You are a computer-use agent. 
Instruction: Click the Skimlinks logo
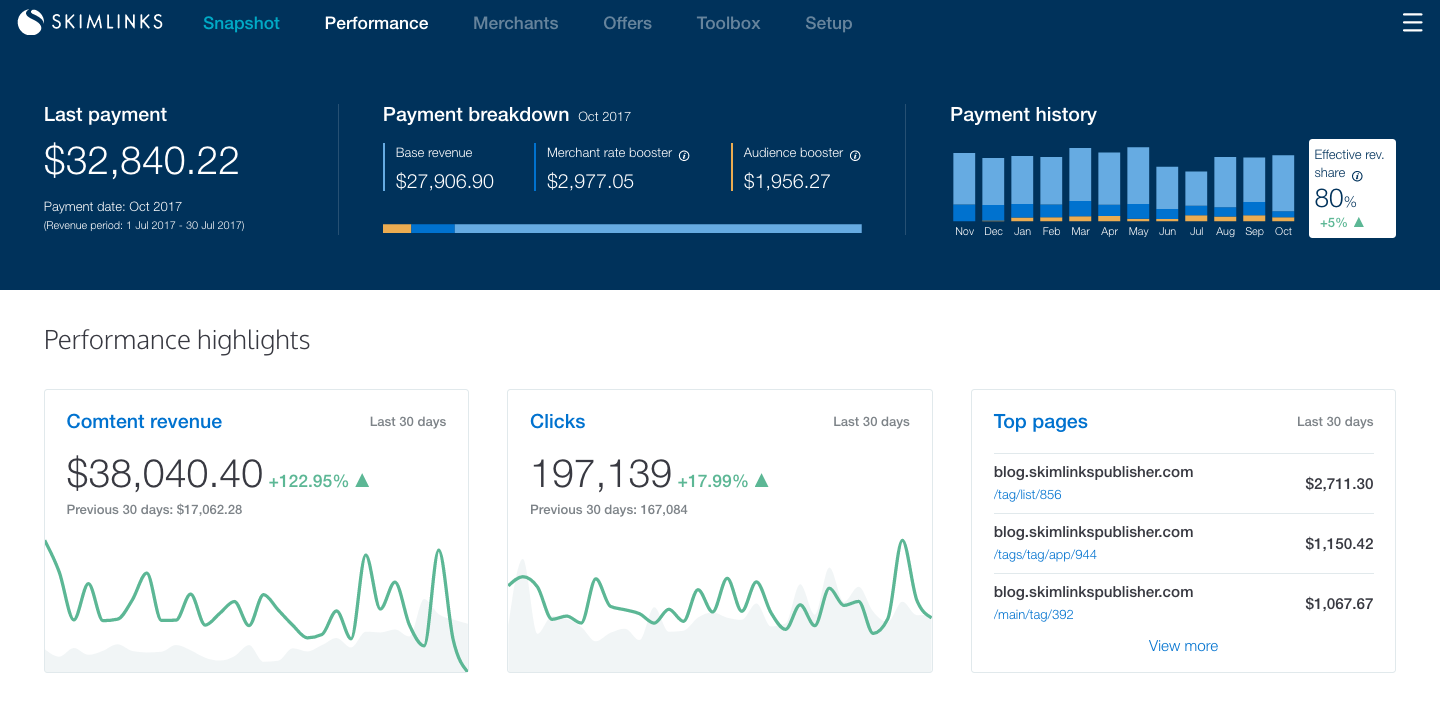click(90, 22)
